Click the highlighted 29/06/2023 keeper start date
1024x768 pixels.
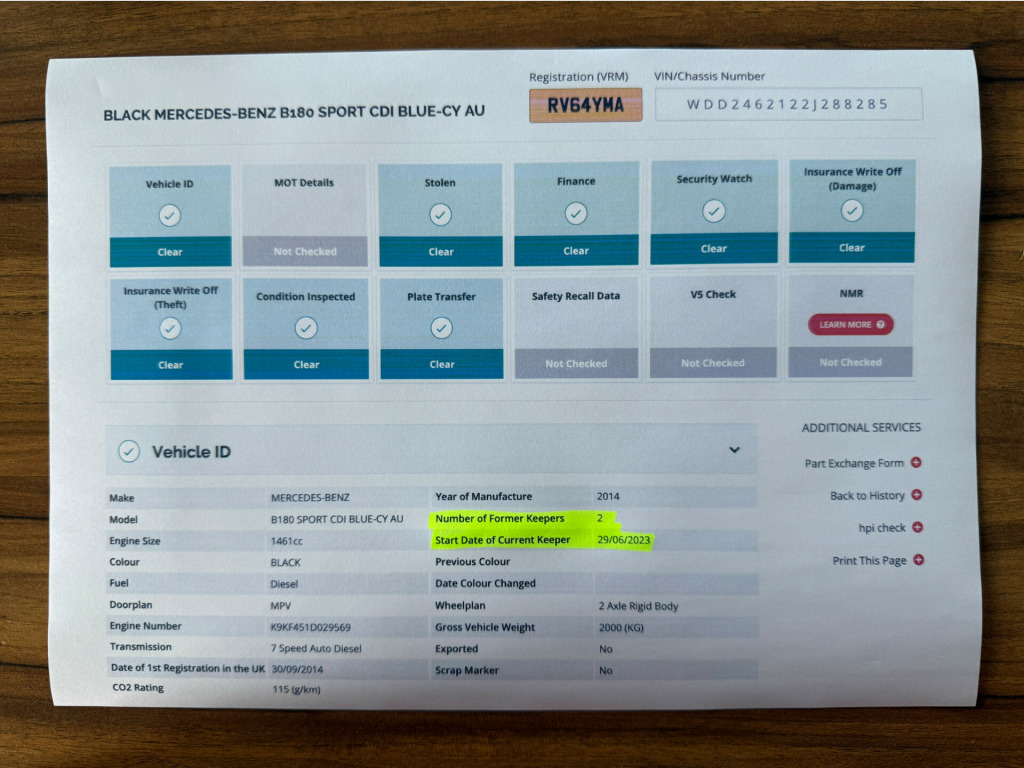[x=624, y=540]
